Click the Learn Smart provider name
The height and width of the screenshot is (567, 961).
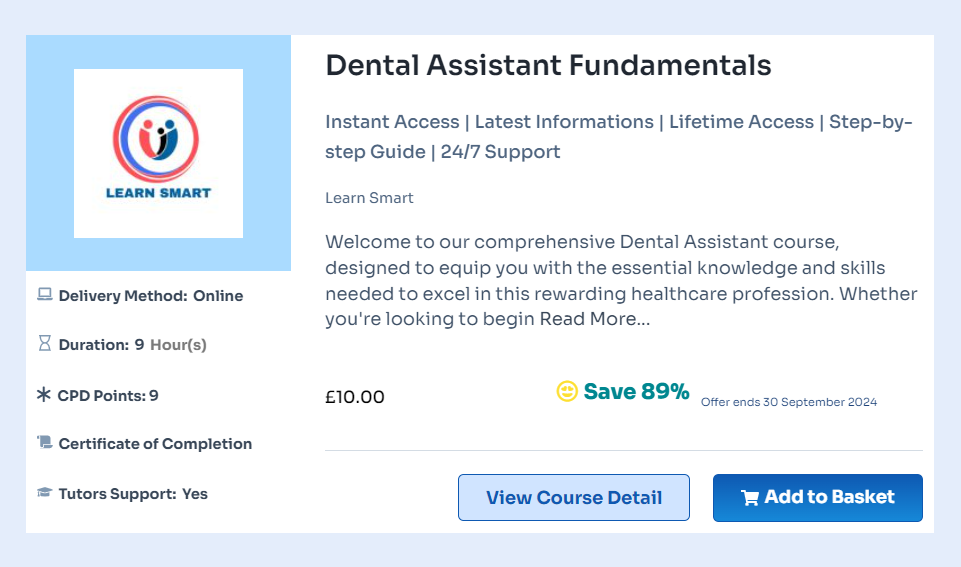(x=369, y=198)
